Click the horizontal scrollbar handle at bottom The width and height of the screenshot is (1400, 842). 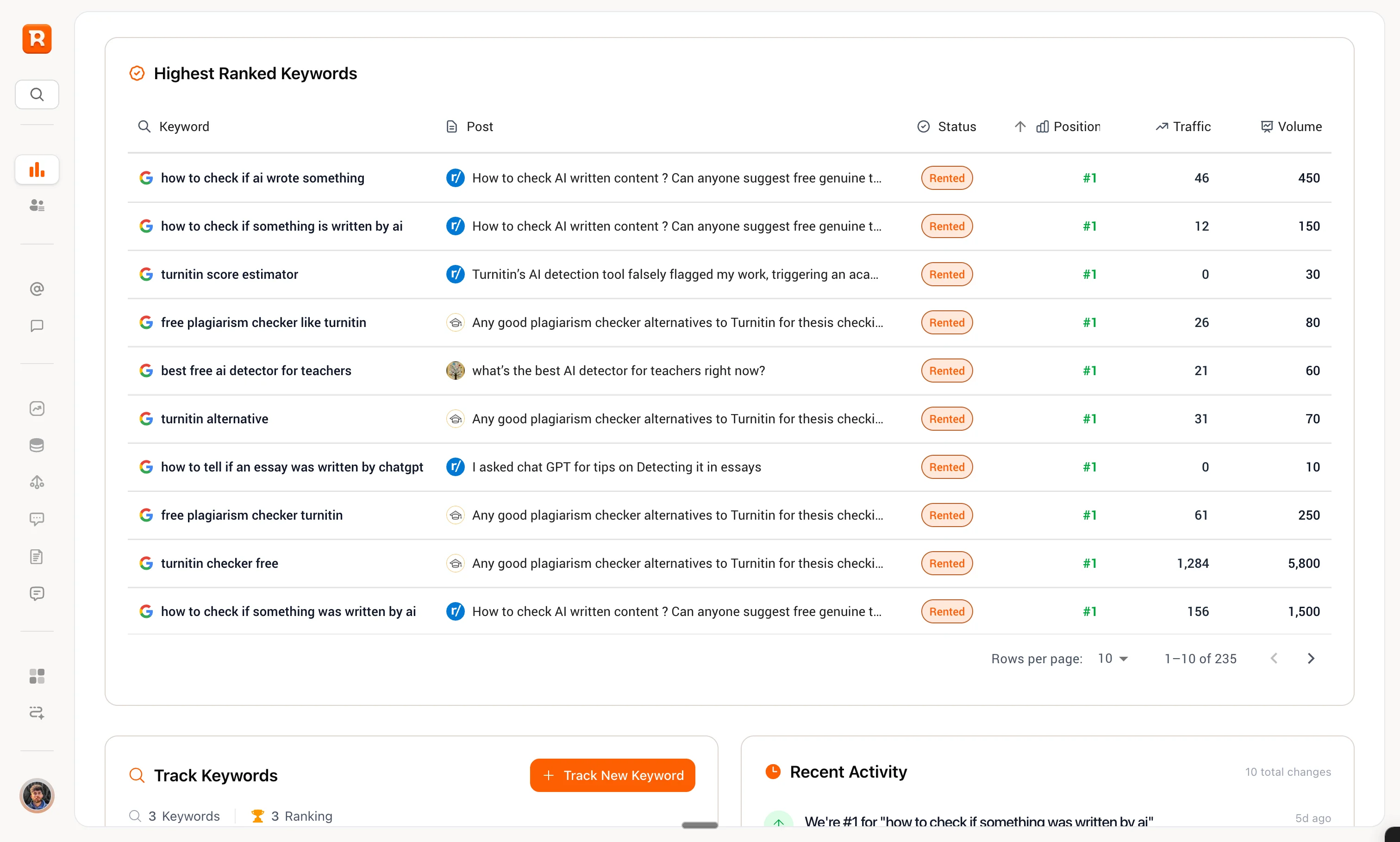coord(700,825)
